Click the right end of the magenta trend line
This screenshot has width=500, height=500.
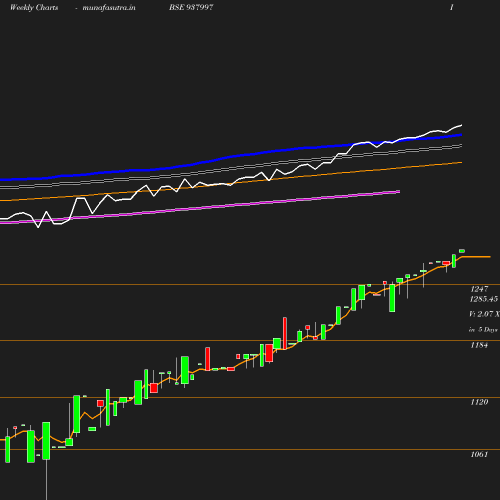tap(399, 191)
